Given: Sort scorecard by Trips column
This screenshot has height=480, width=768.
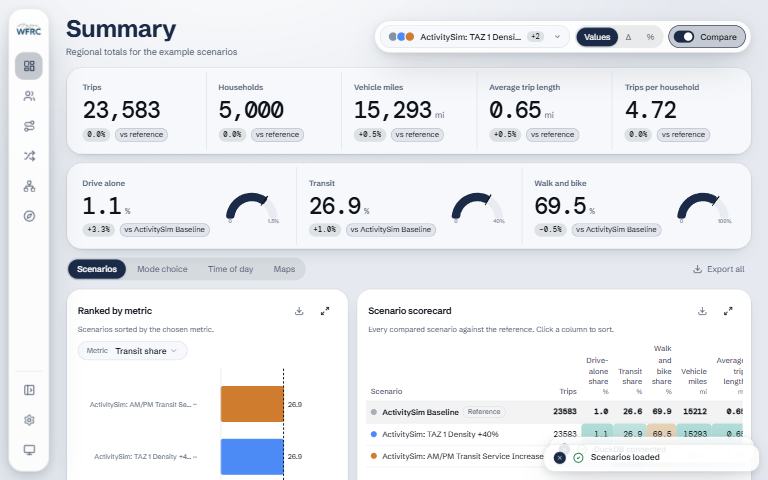Looking at the screenshot, I should click(568, 391).
